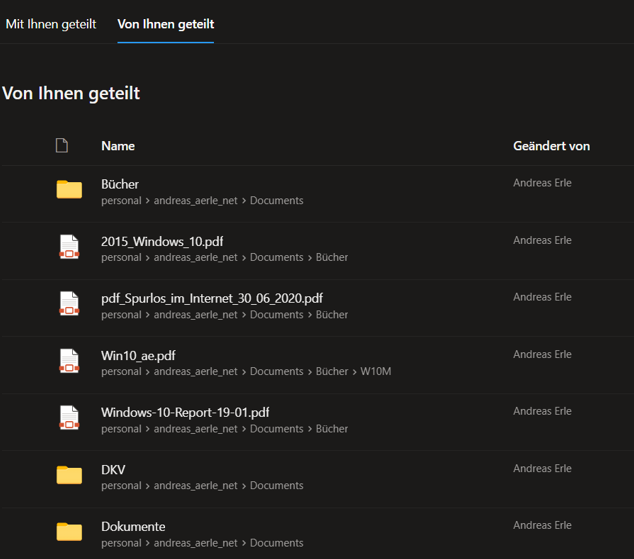Open the Win10_ae.pdf file name

[x=138, y=355]
